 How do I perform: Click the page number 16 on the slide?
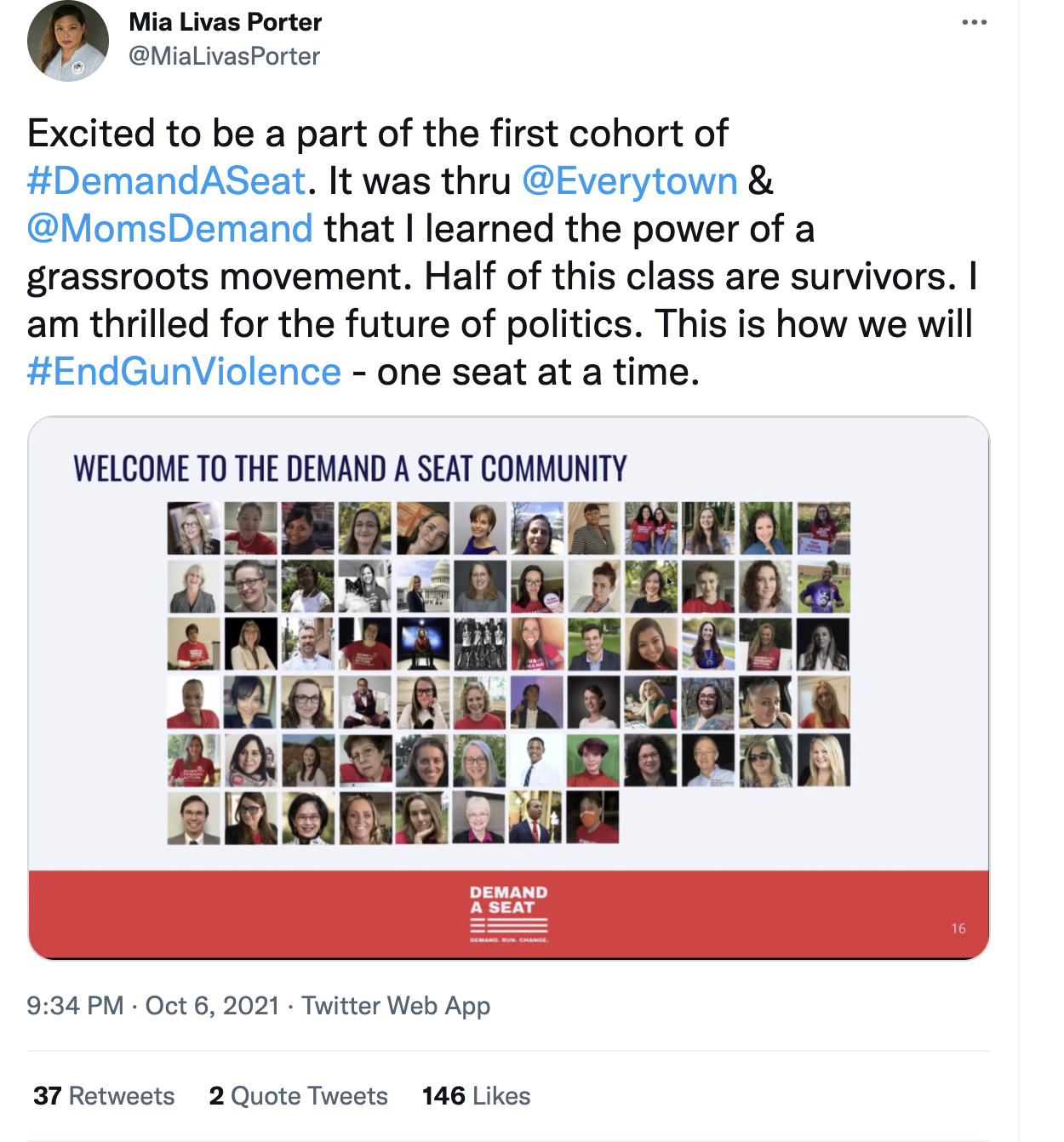pos(958,928)
